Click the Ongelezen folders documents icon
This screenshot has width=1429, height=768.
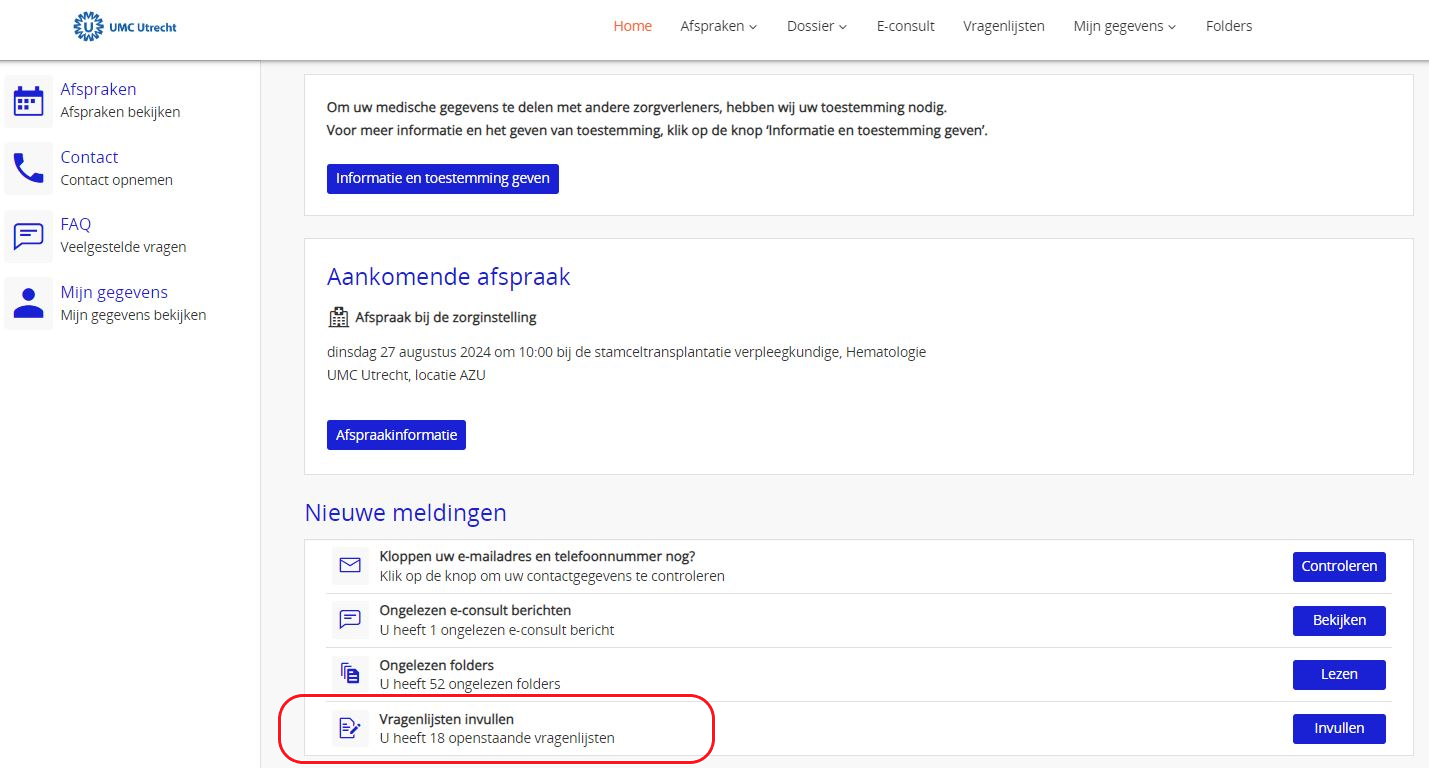tap(350, 674)
